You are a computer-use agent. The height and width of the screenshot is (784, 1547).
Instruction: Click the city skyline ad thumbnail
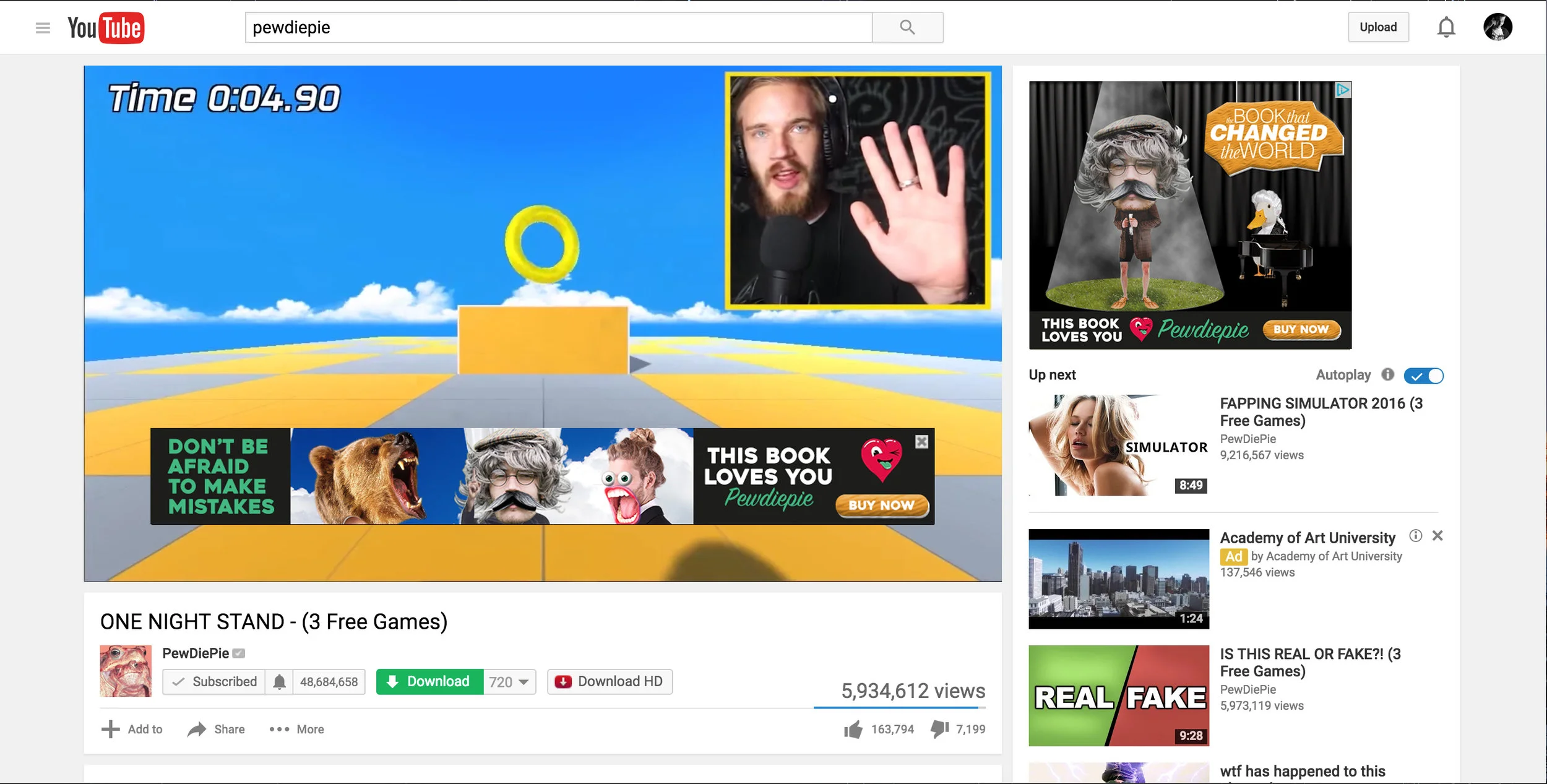1119,579
